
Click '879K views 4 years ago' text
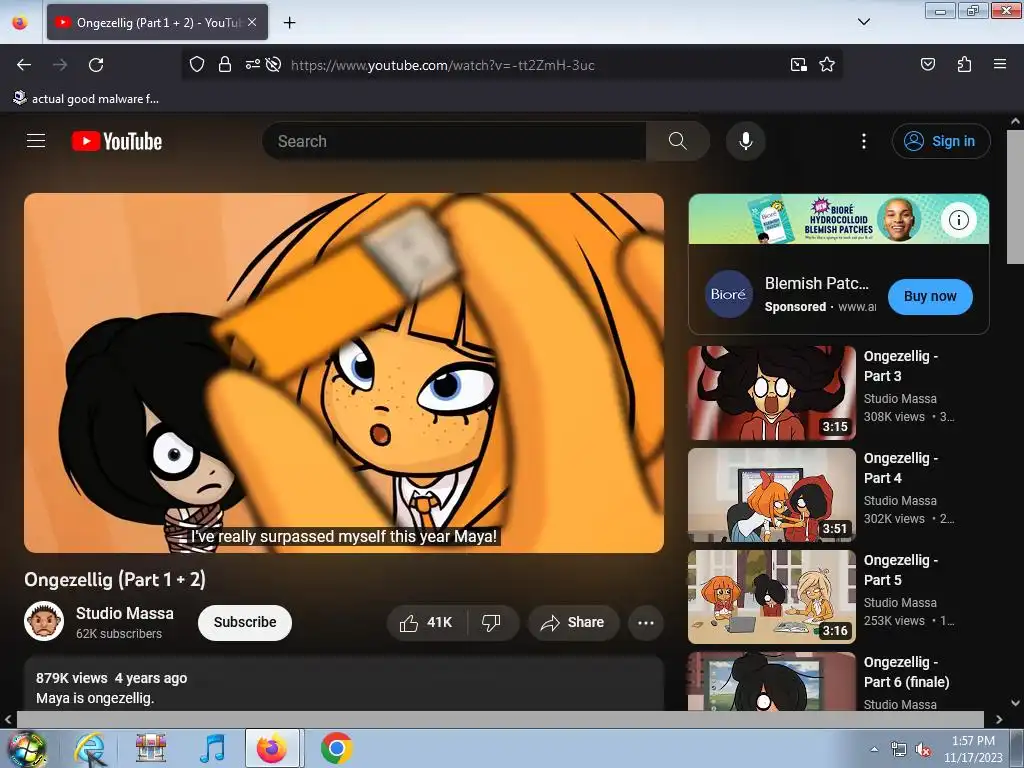click(x=112, y=678)
